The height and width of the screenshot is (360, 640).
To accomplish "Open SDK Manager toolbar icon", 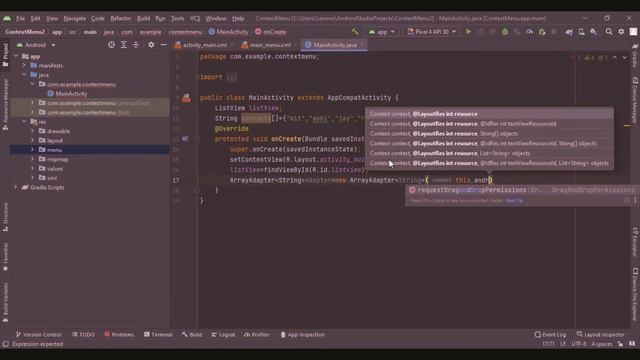I will click(593, 32).
